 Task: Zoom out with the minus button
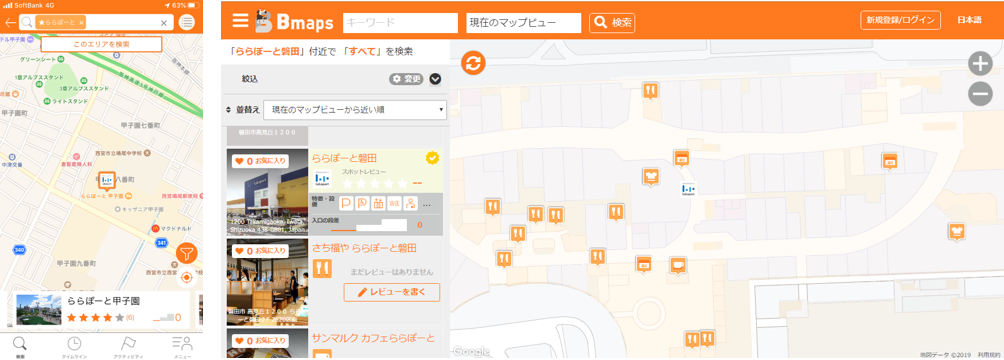pos(980,94)
